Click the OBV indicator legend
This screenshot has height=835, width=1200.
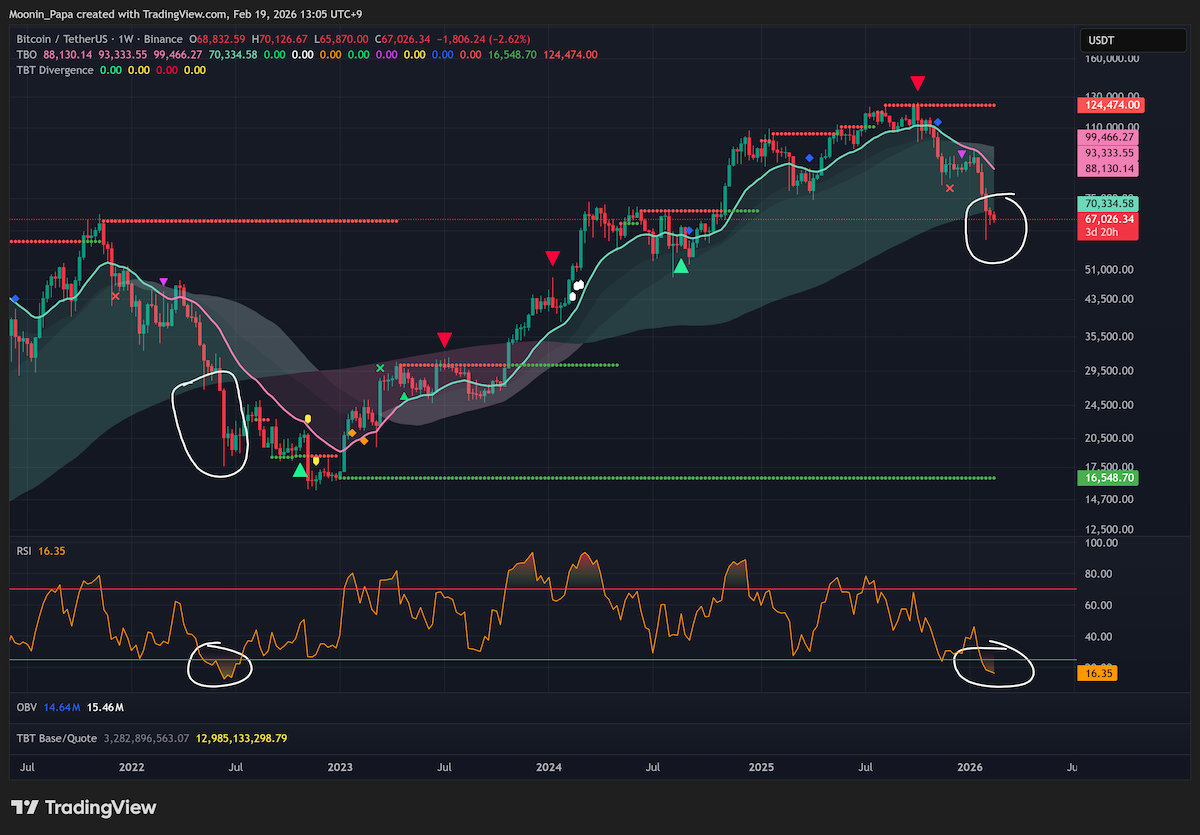pyautogui.click(x=27, y=707)
